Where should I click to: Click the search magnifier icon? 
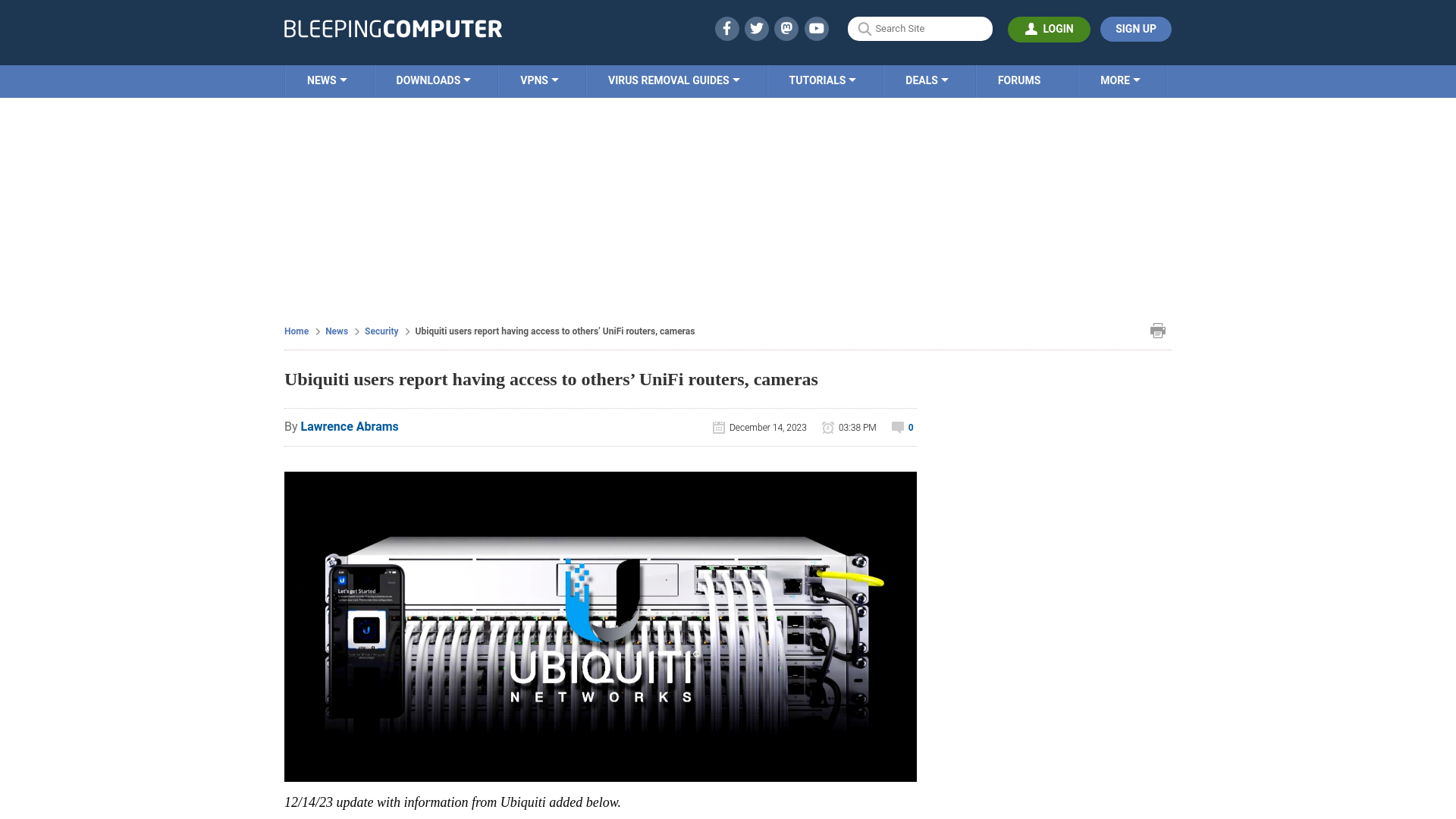point(864,28)
